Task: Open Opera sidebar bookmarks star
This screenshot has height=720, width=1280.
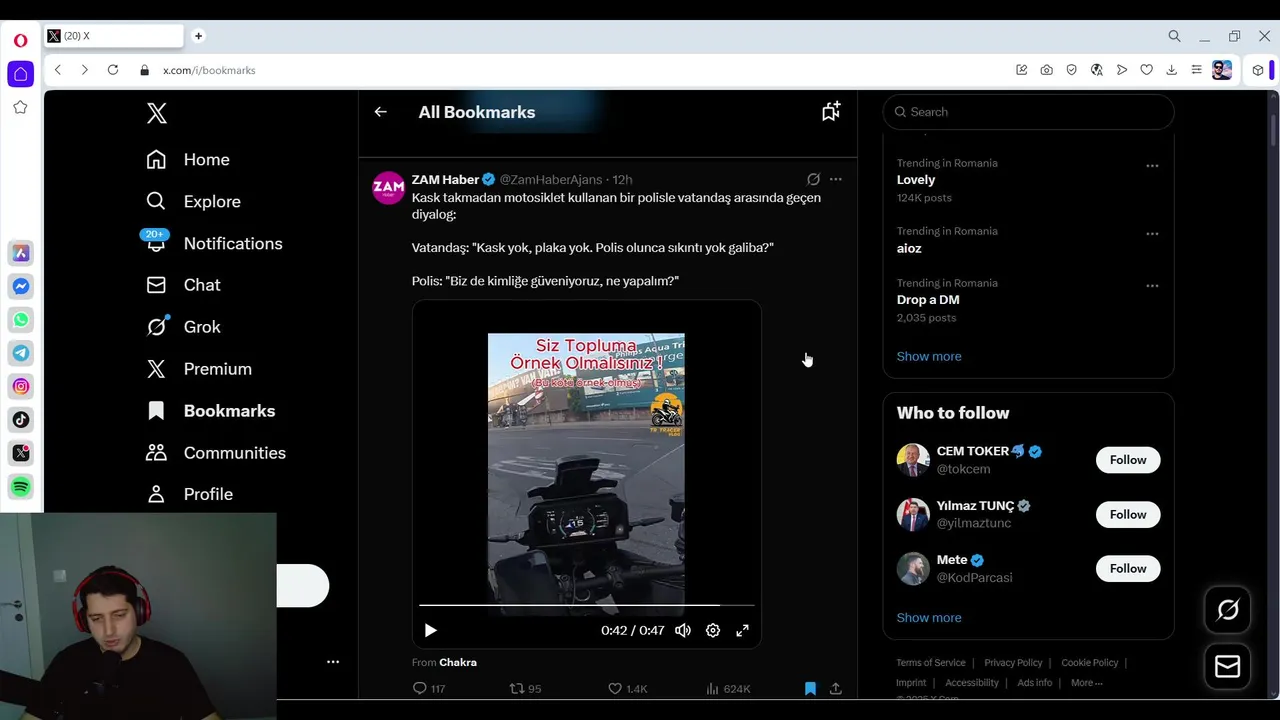Action: [x=20, y=107]
